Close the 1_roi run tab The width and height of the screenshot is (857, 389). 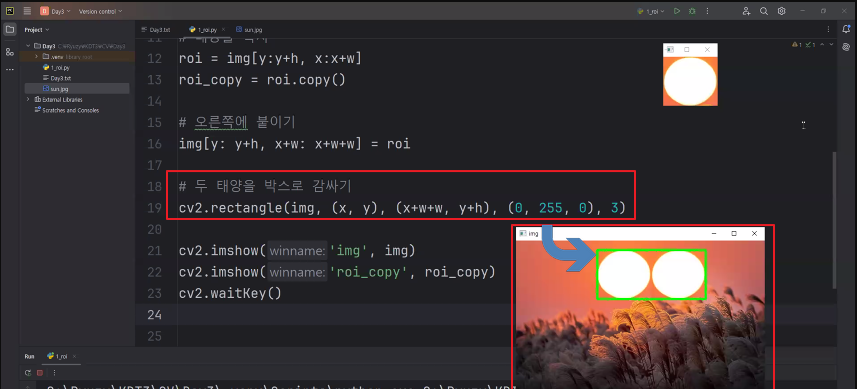[74, 356]
